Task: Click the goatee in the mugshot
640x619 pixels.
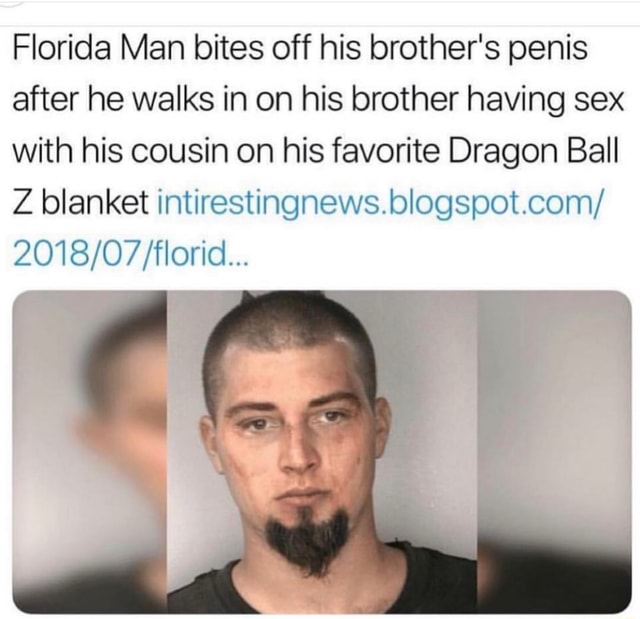Action: pos(308,541)
